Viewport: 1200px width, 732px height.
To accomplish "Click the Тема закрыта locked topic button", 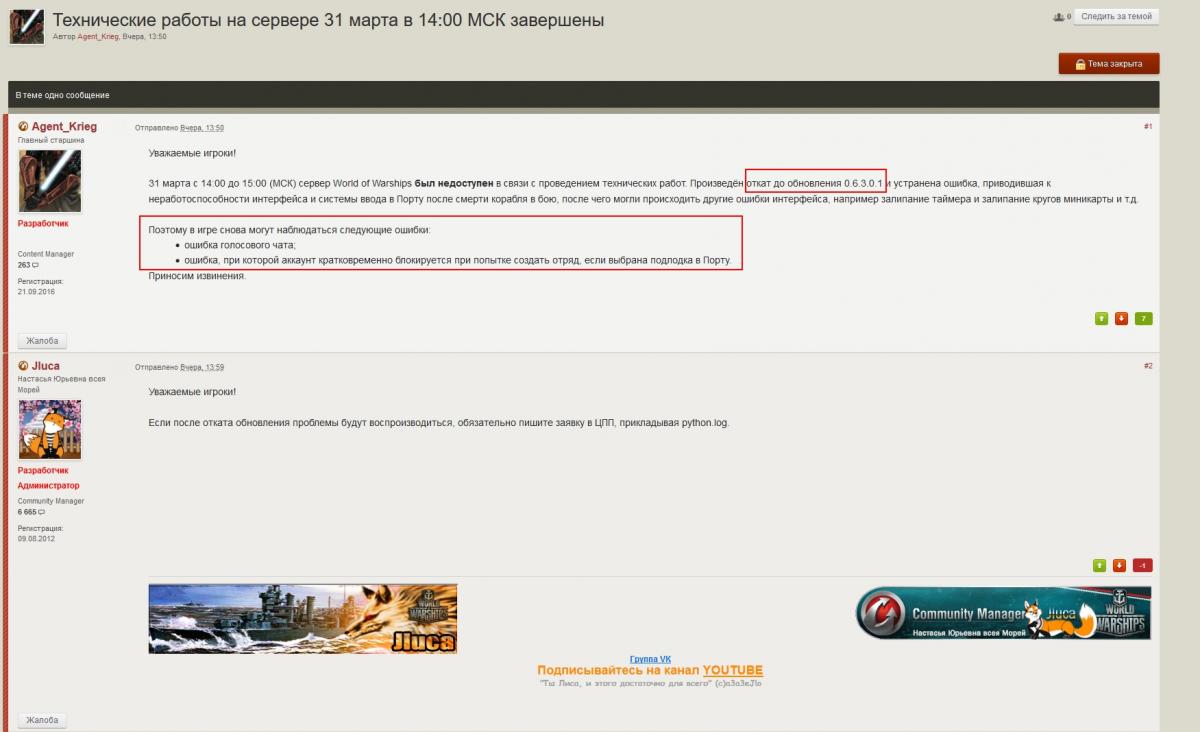I will (x=1109, y=64).
